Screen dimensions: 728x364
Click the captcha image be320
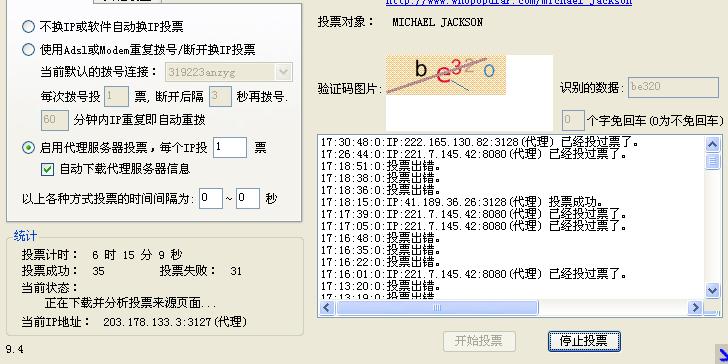[x=446, y=75]
